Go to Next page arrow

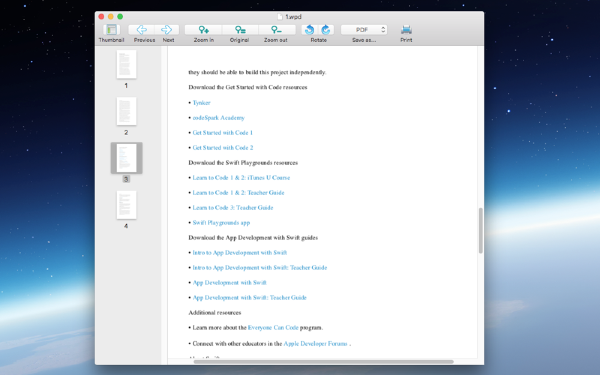tap(167, 29)
